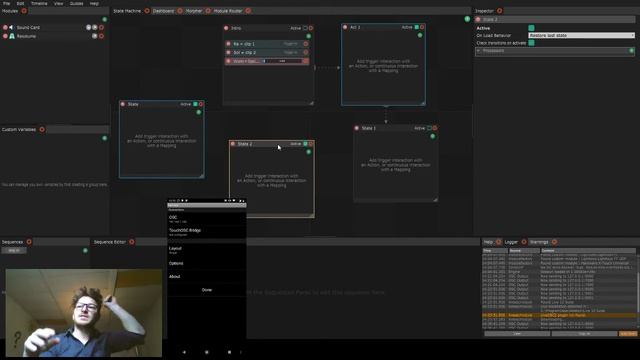Add a custom variable group
Image resolution: width=640 pixels, height=360 pixels.
point(104,138)
